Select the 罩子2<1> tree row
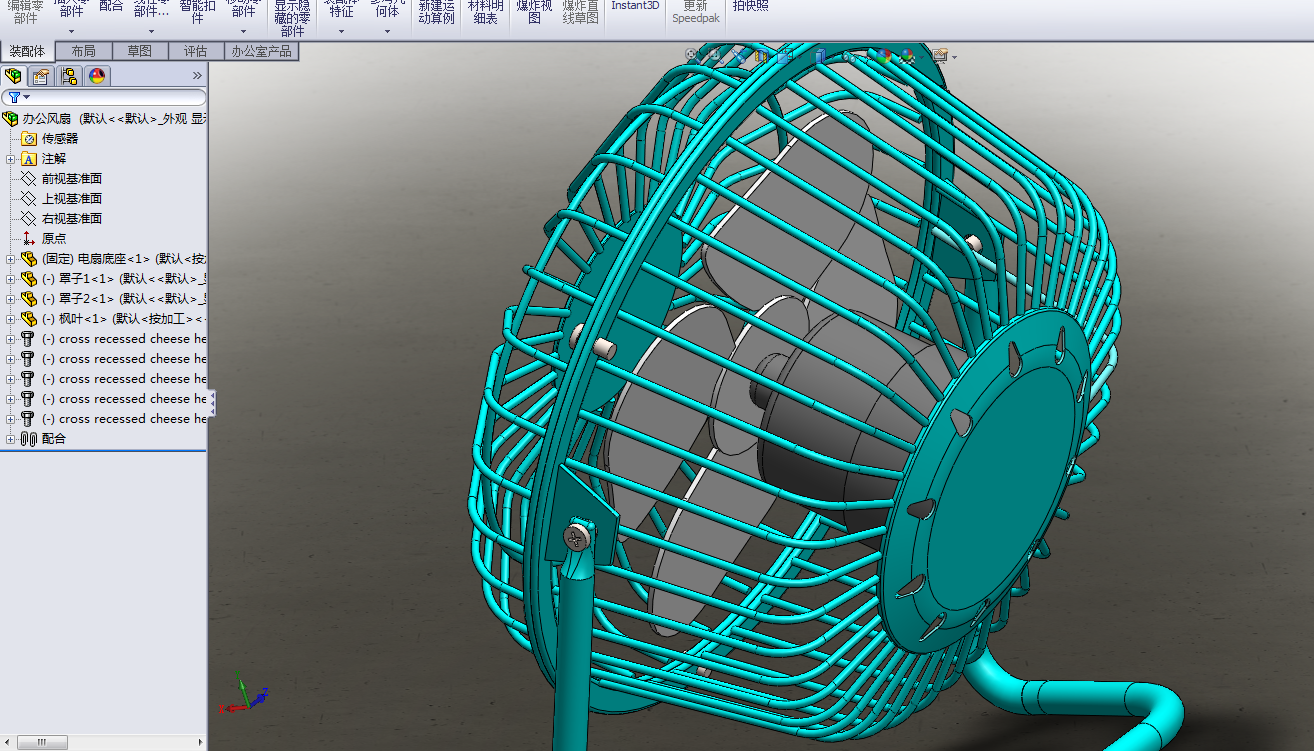The width and height of the screenshot is (1314, 751). point(104,299)
